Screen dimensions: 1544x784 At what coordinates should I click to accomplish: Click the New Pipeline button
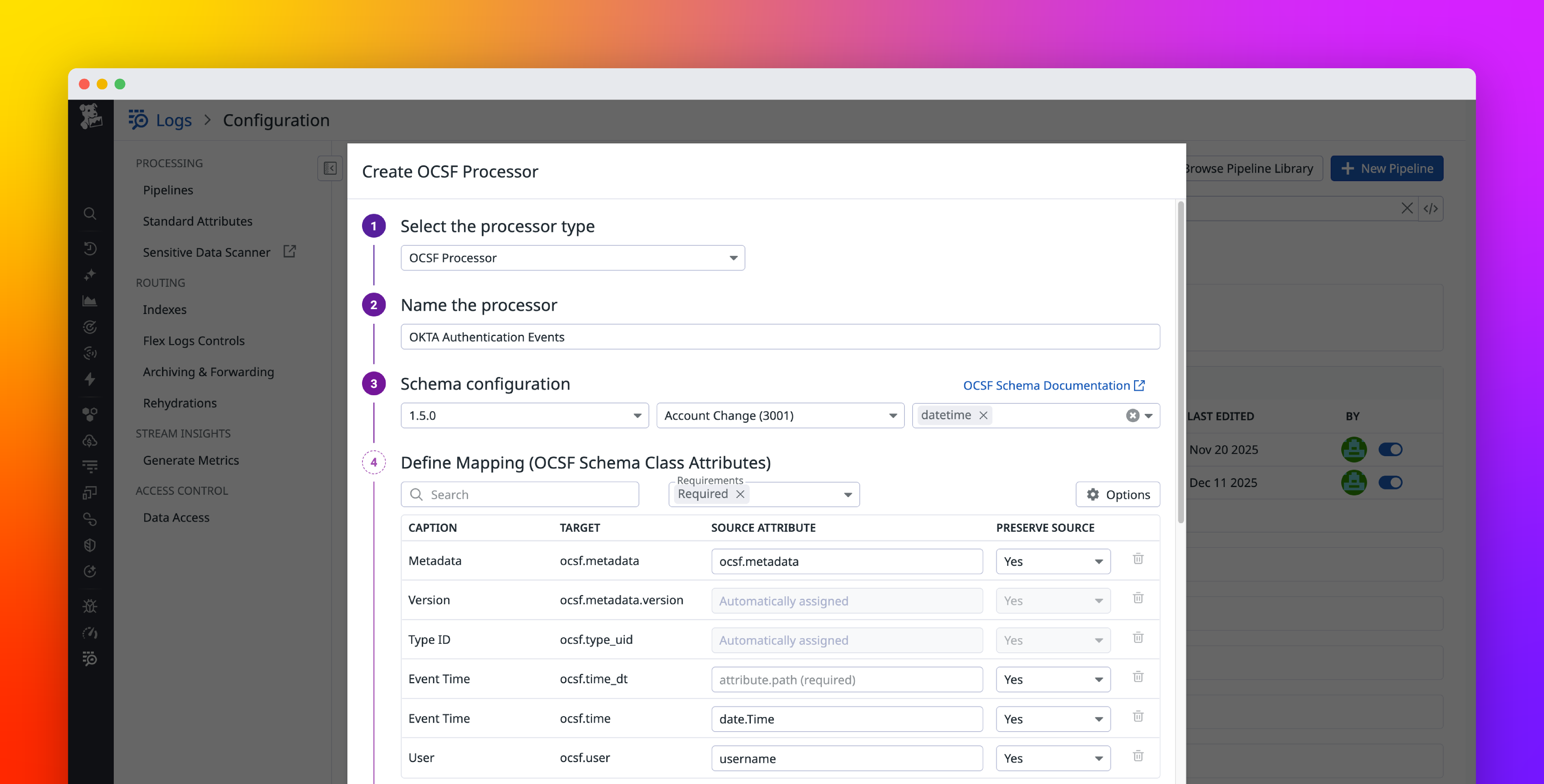pos(1387,169)
